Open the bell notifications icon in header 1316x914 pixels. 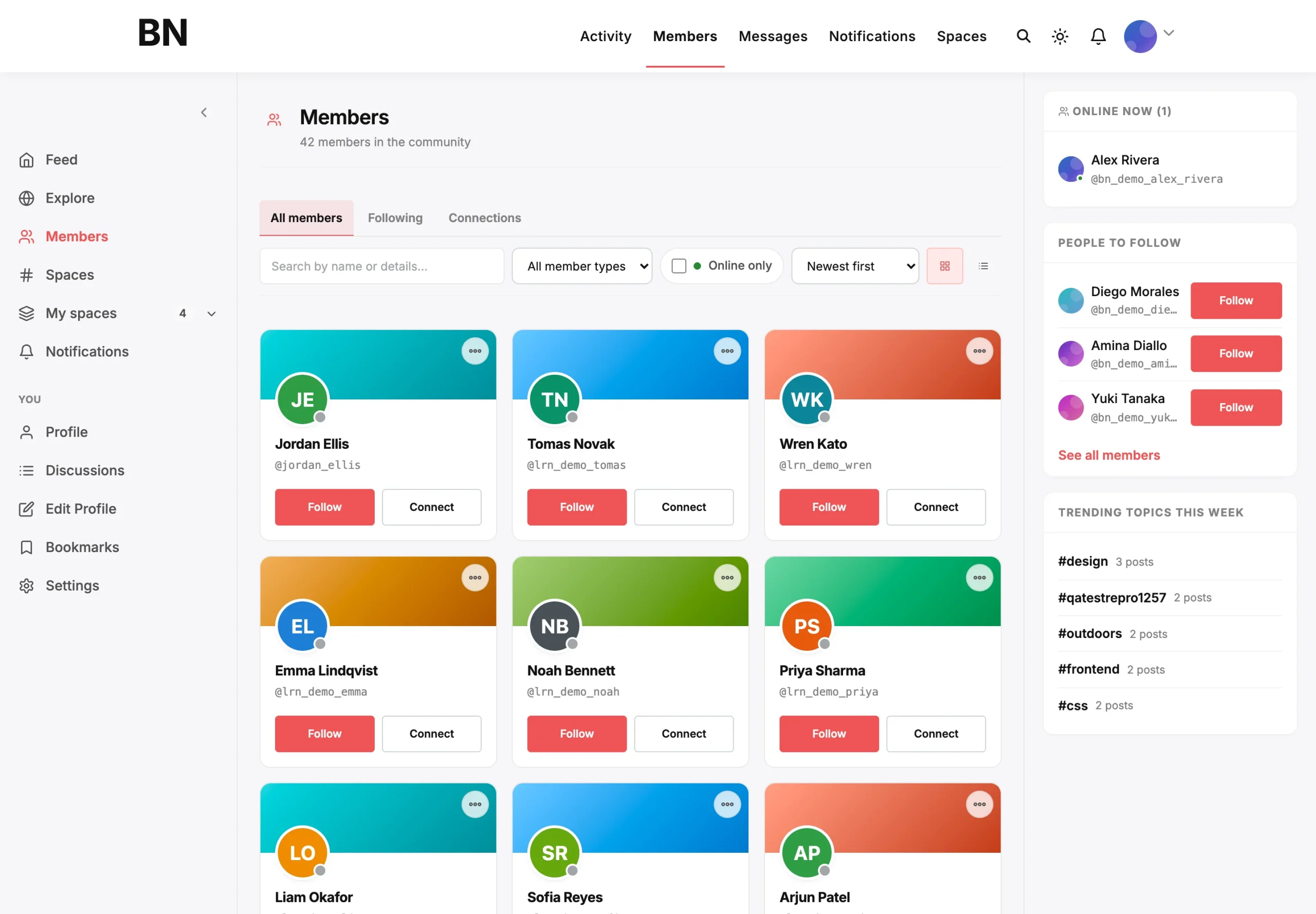(1098, 36)
